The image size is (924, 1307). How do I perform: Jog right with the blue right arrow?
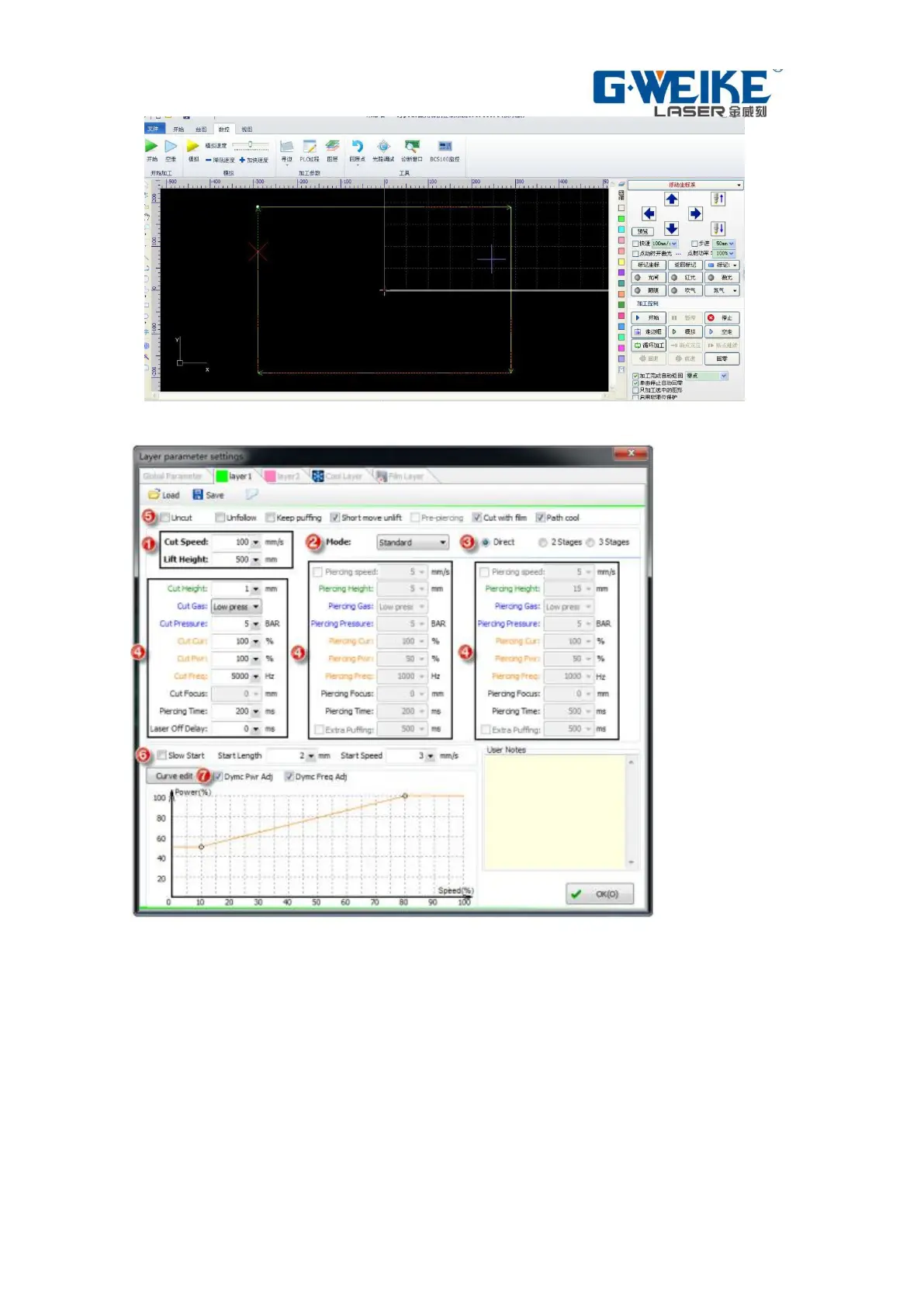click(695, 213)
